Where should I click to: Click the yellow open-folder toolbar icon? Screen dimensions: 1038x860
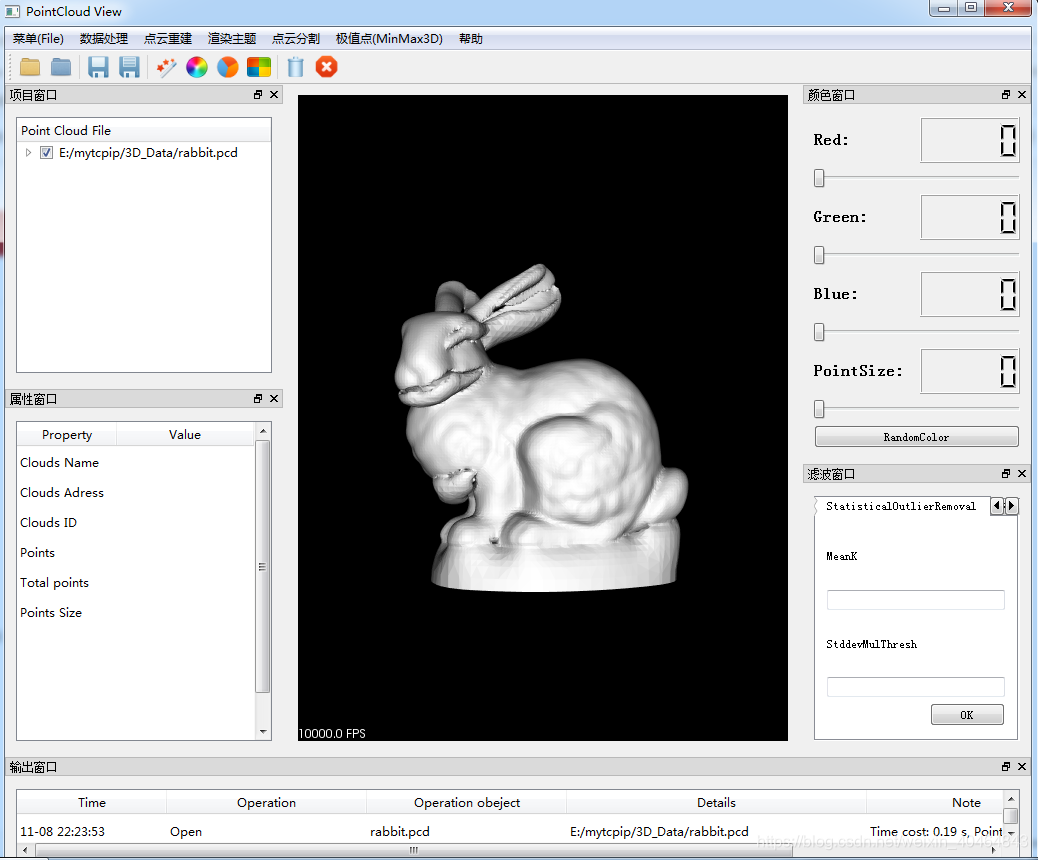point(30,67)
